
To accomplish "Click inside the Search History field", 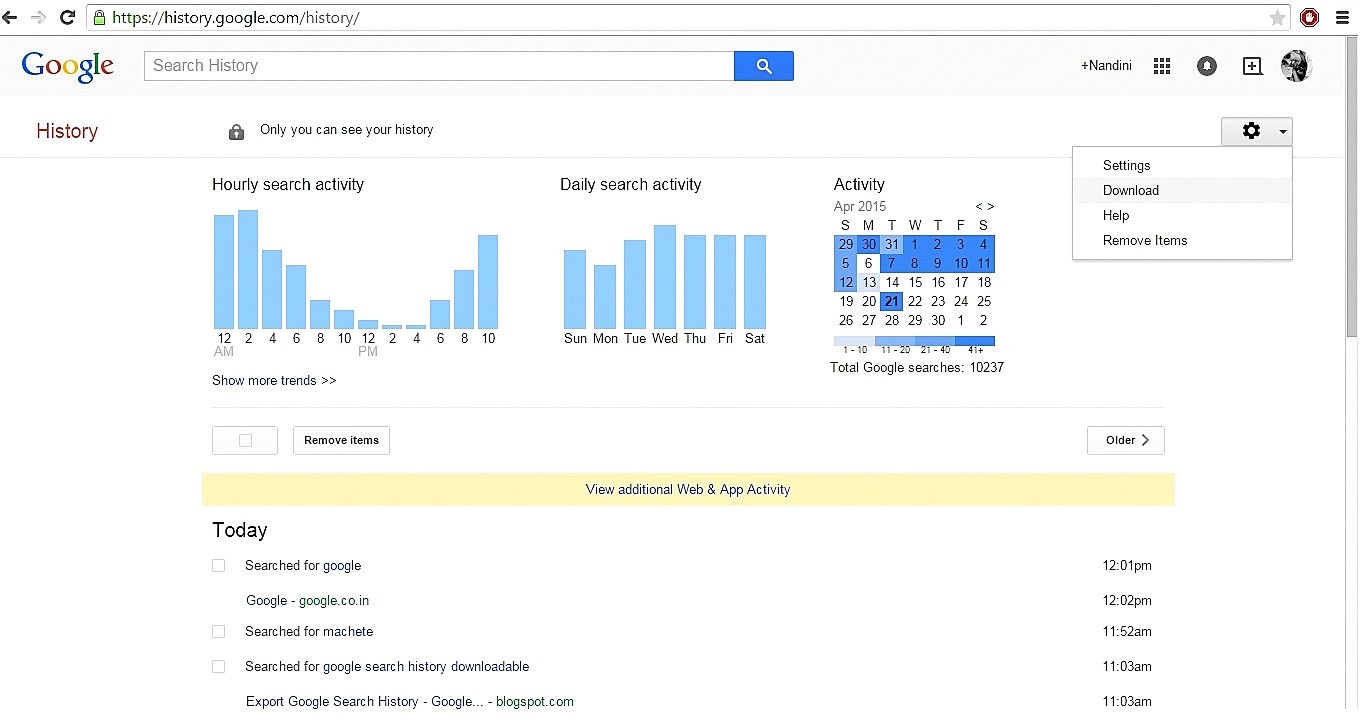I will 439,66.
